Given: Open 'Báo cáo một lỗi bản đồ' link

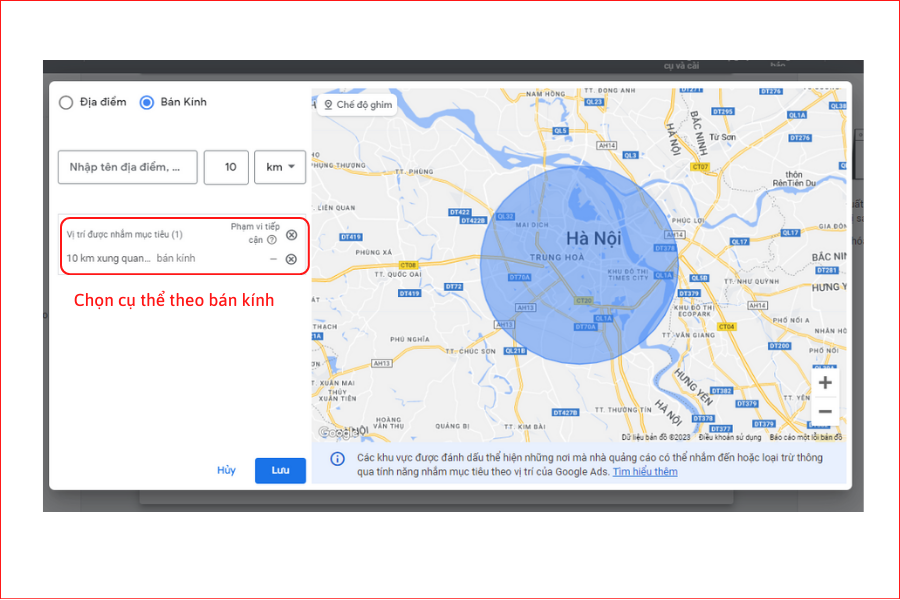Looking at the screenshot, I should [x=805, y=438].
